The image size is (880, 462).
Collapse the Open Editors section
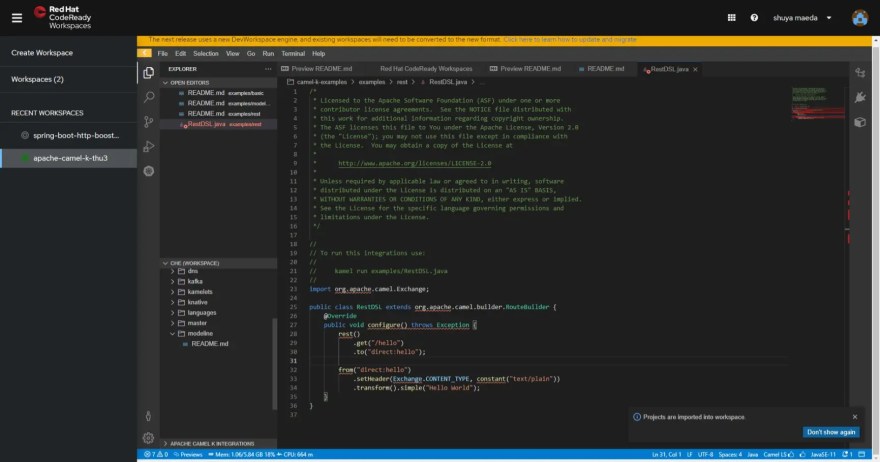218,83
